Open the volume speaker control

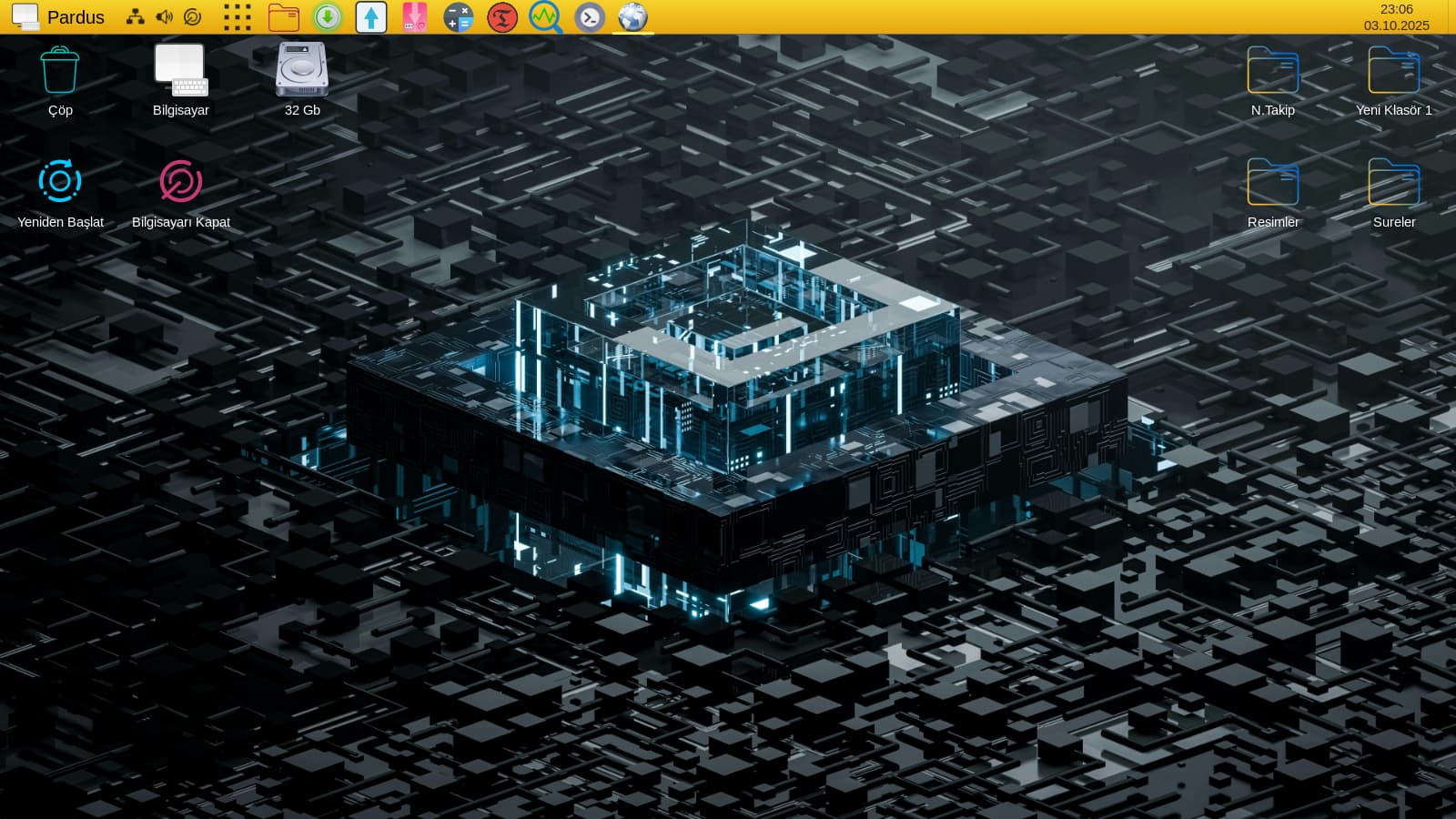(x=164, y=17)
